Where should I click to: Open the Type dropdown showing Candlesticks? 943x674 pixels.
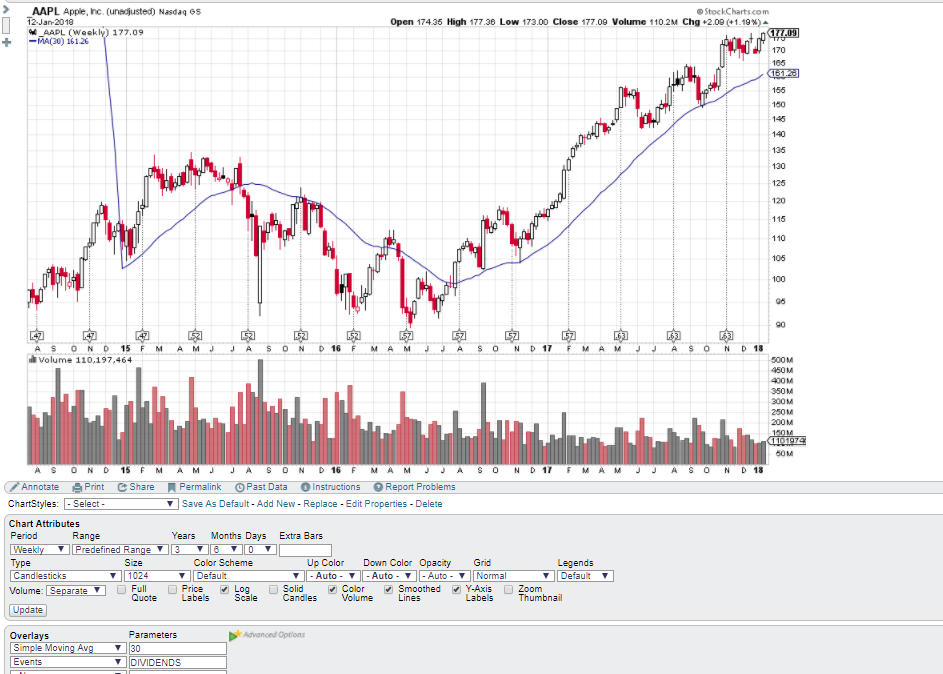point(64,576)
